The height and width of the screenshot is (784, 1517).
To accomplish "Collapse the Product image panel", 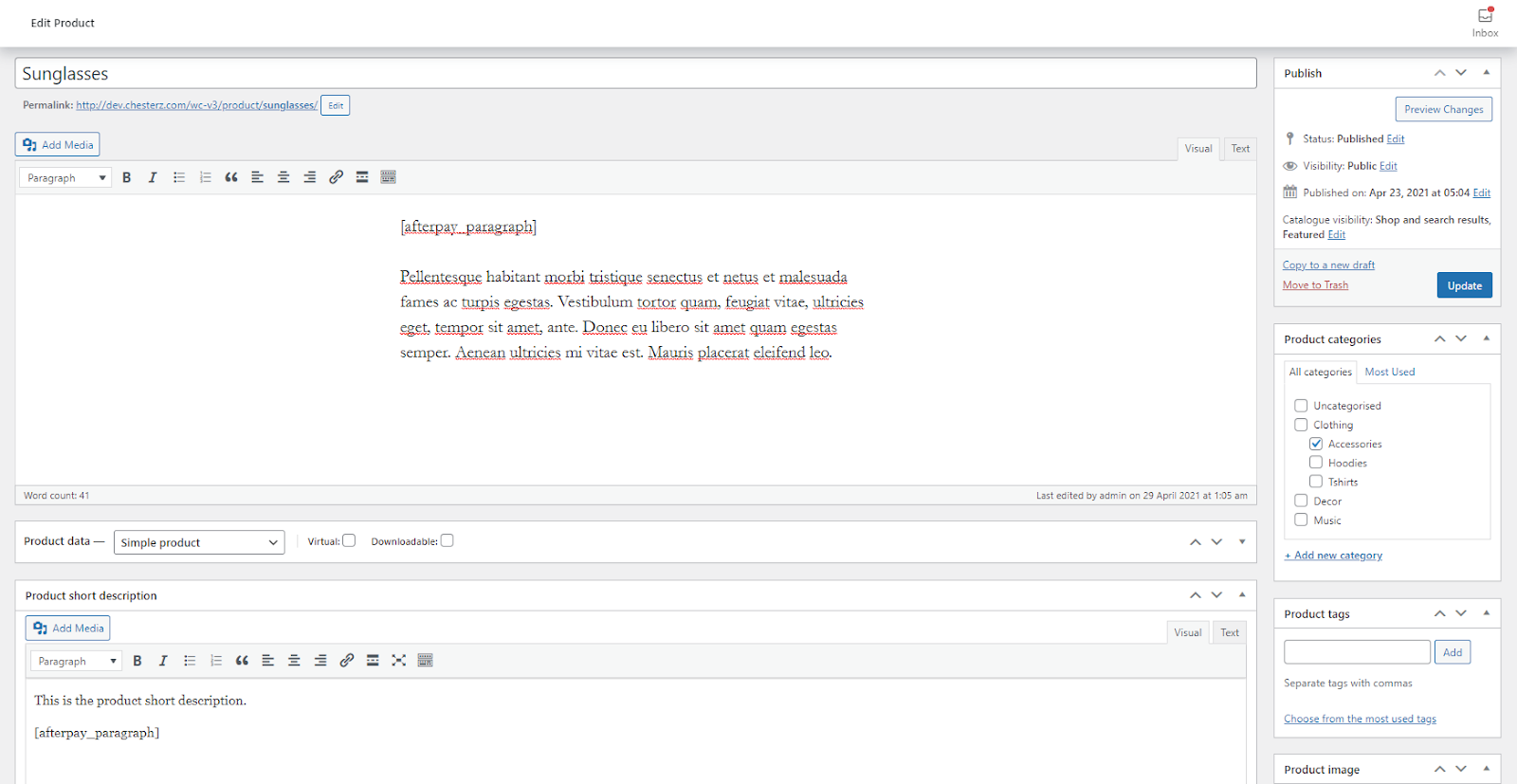I will tap(1486, 769).
